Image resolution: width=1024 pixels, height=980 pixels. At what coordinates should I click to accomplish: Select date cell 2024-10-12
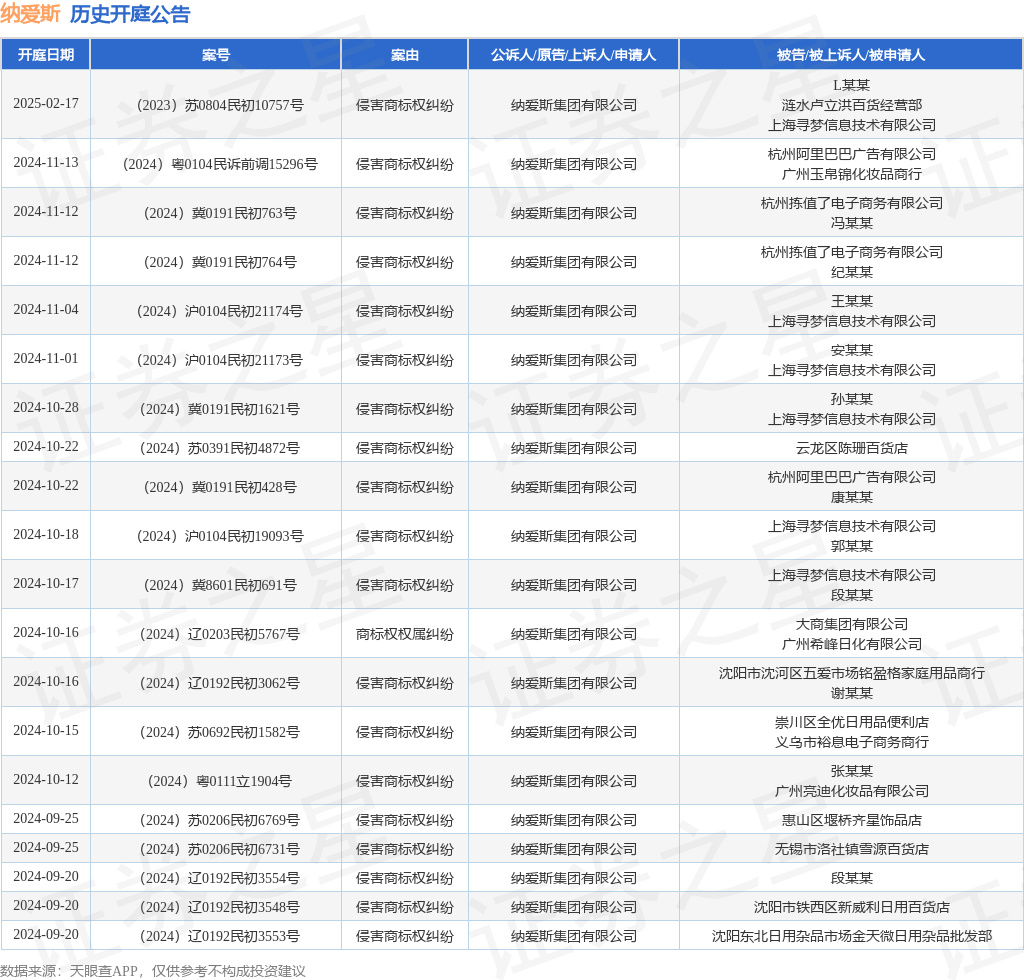coord(46,780)
